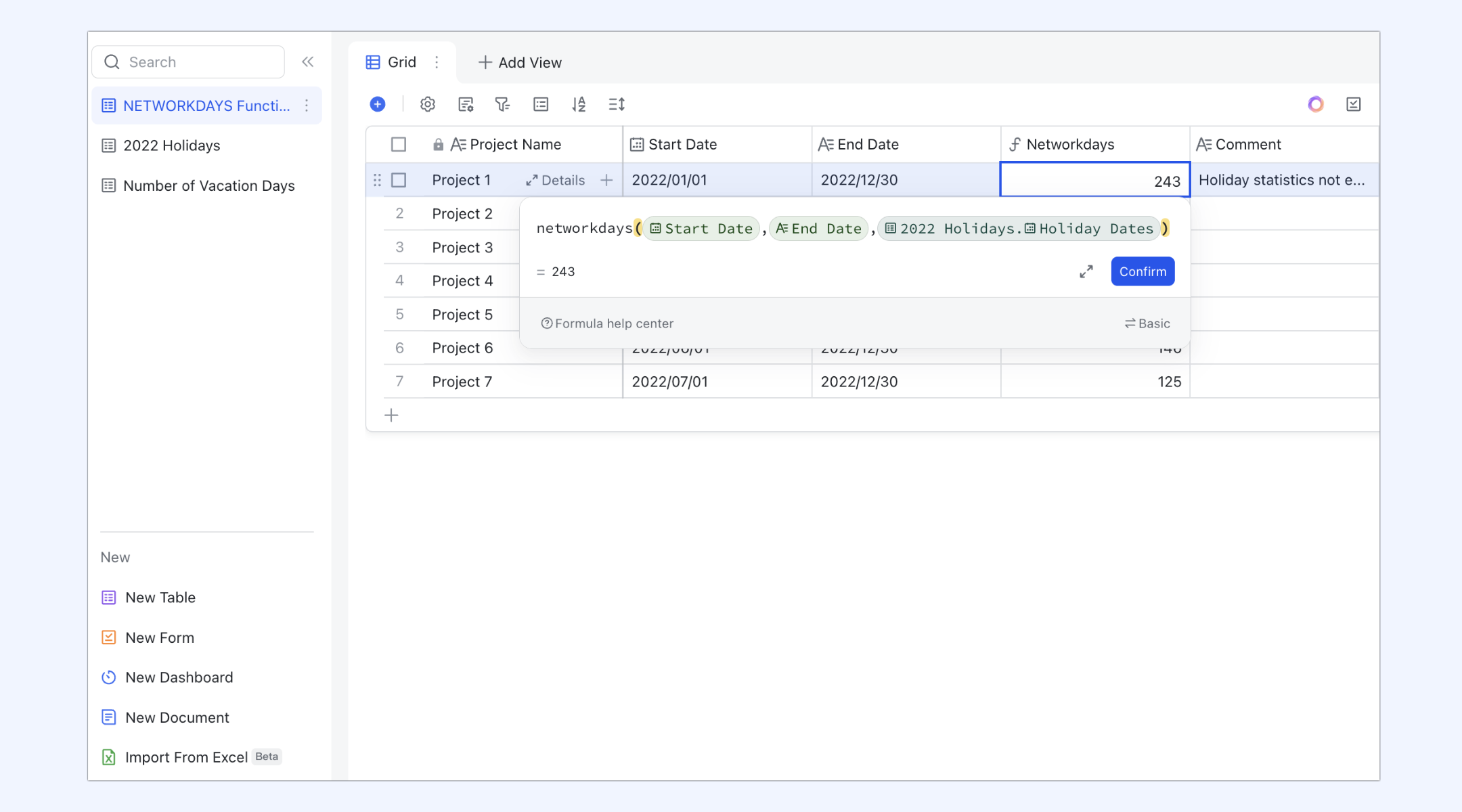Click Project 1's 2022/12/30 end date cell
The width and height of the screenshot is (1462, 812).
pos(906,180)
